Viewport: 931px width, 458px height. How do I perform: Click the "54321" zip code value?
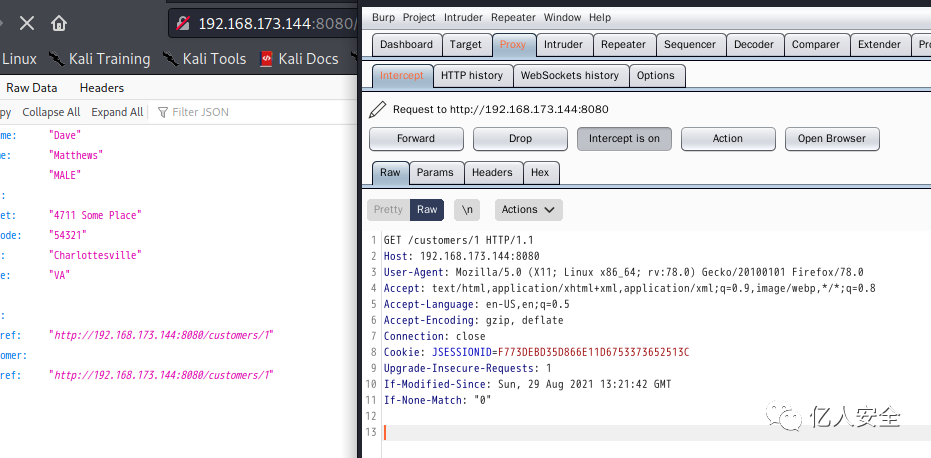[x=68, y=235]
